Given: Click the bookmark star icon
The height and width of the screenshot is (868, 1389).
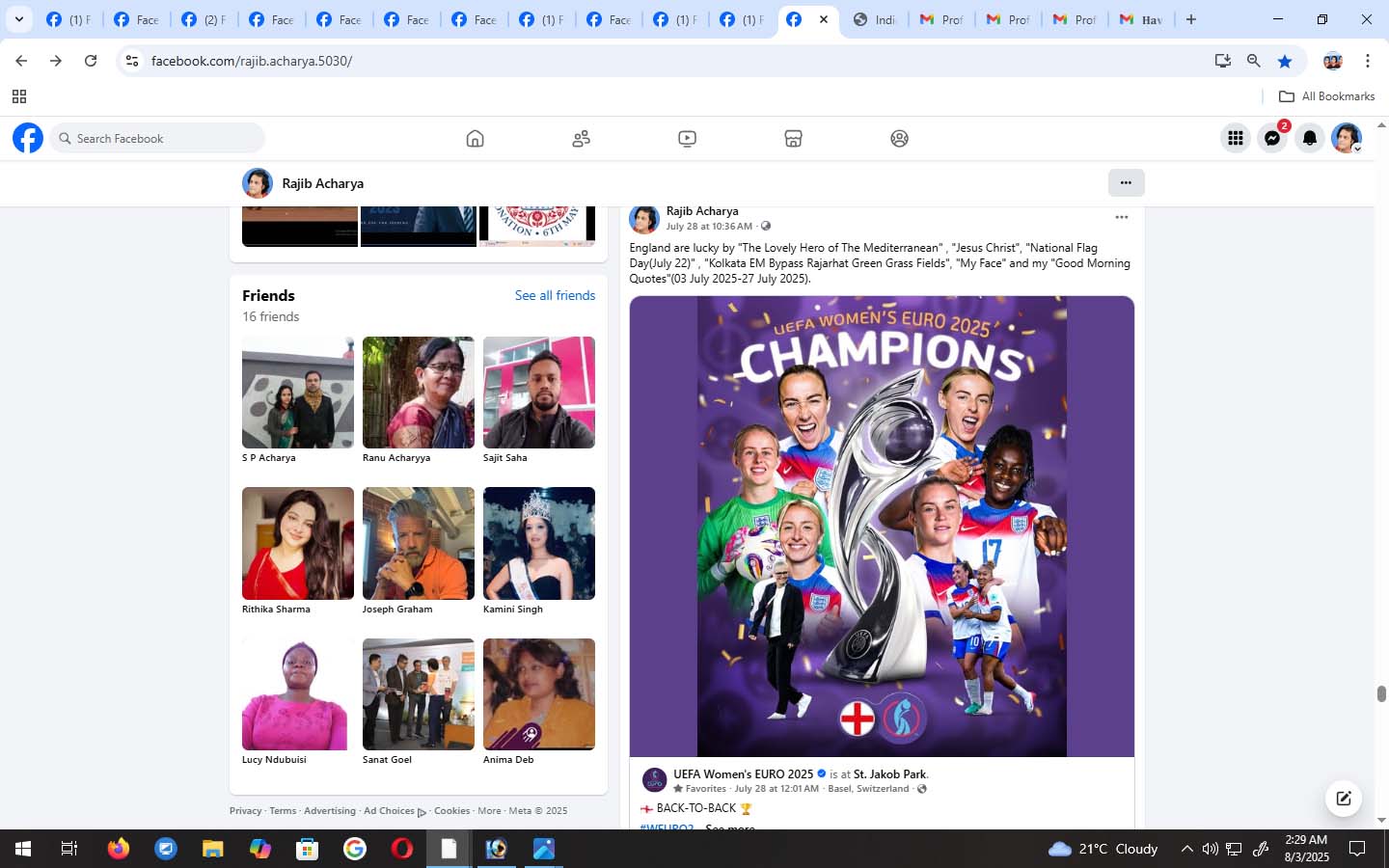Looking at the screenshot, I should point(1285,61).
